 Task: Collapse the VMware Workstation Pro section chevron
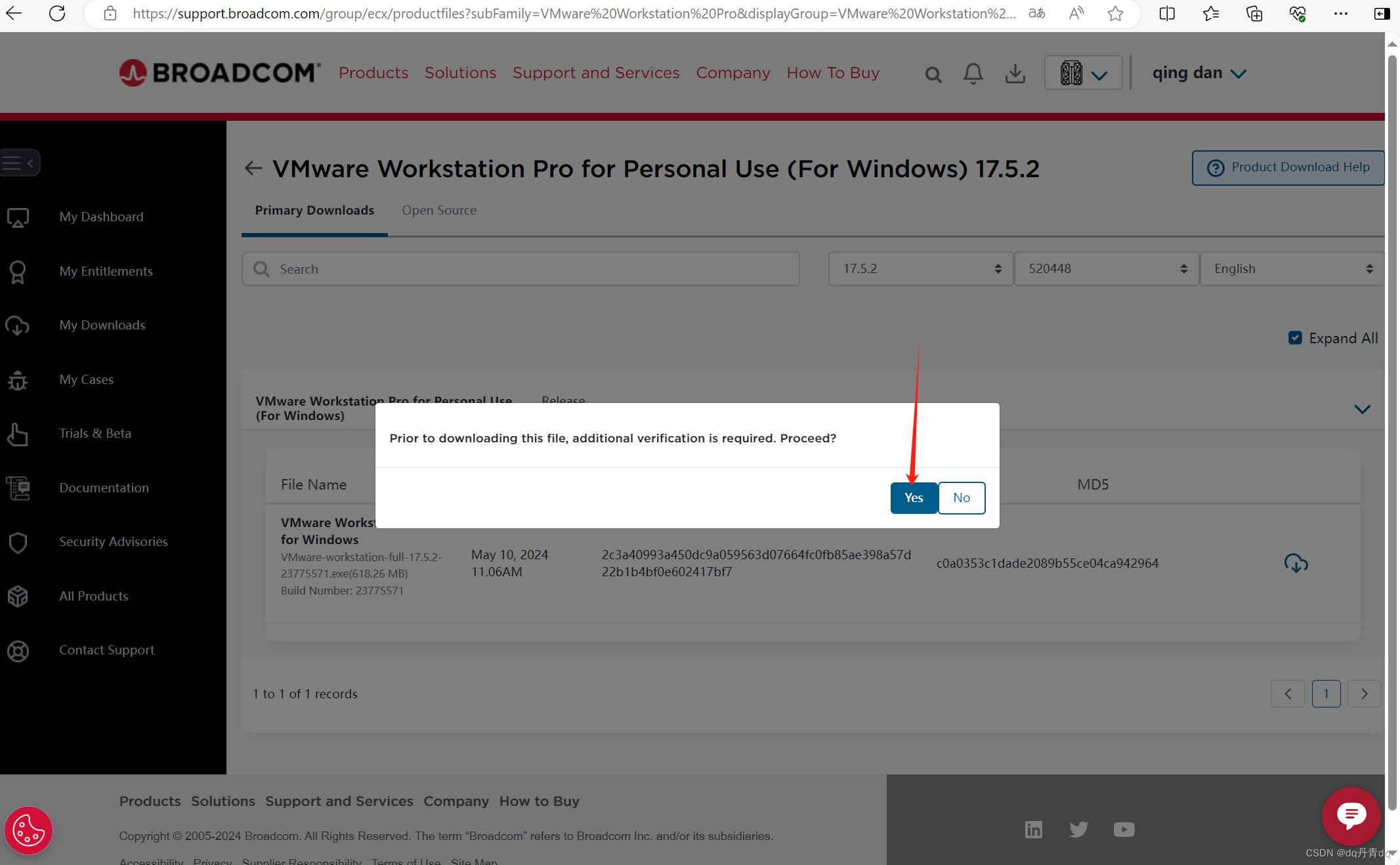1362,409
